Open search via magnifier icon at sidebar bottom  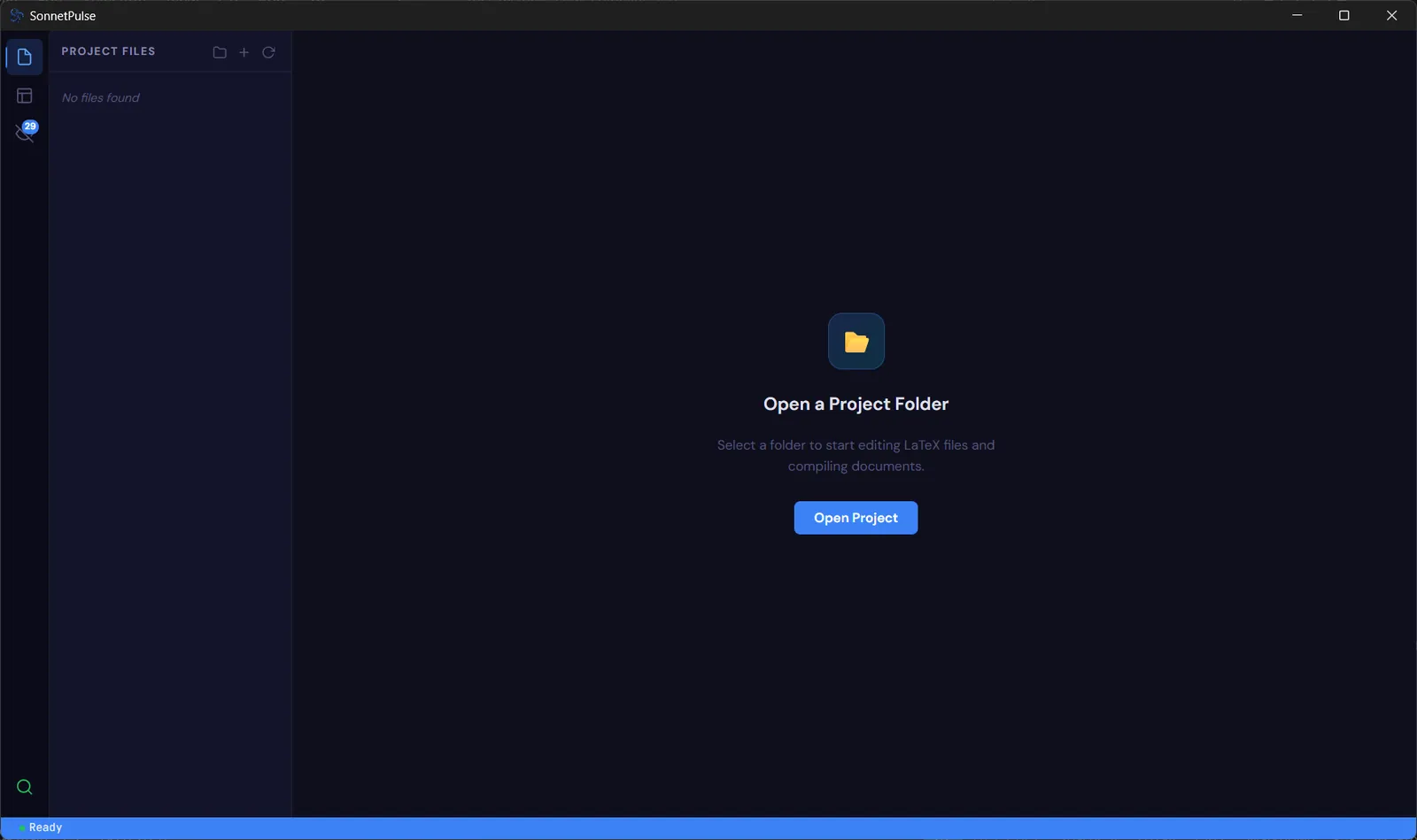click(25, 787)
